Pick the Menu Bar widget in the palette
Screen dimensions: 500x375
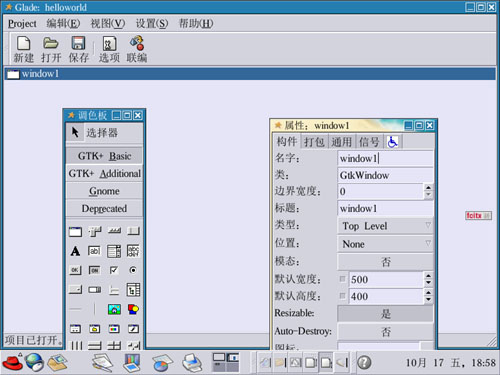coord(95,231)
